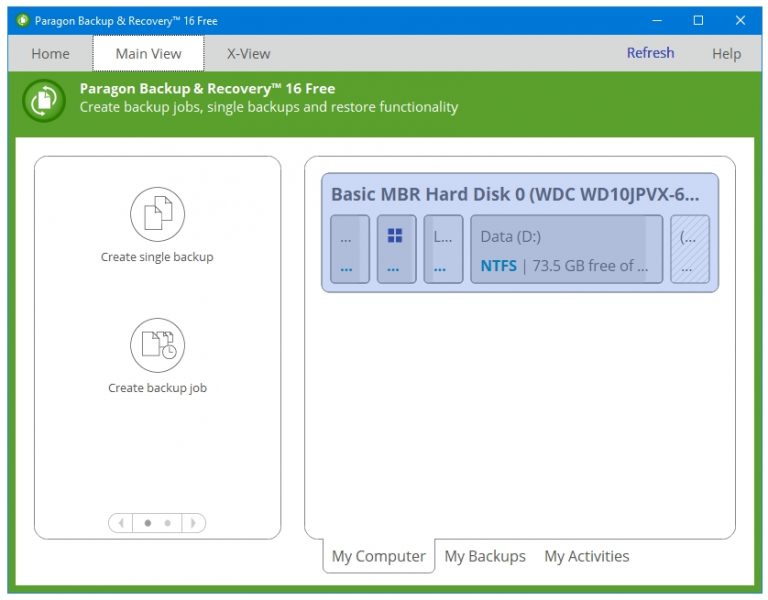
Task: Open the Home tab
Action: click(x=50, y=54)
